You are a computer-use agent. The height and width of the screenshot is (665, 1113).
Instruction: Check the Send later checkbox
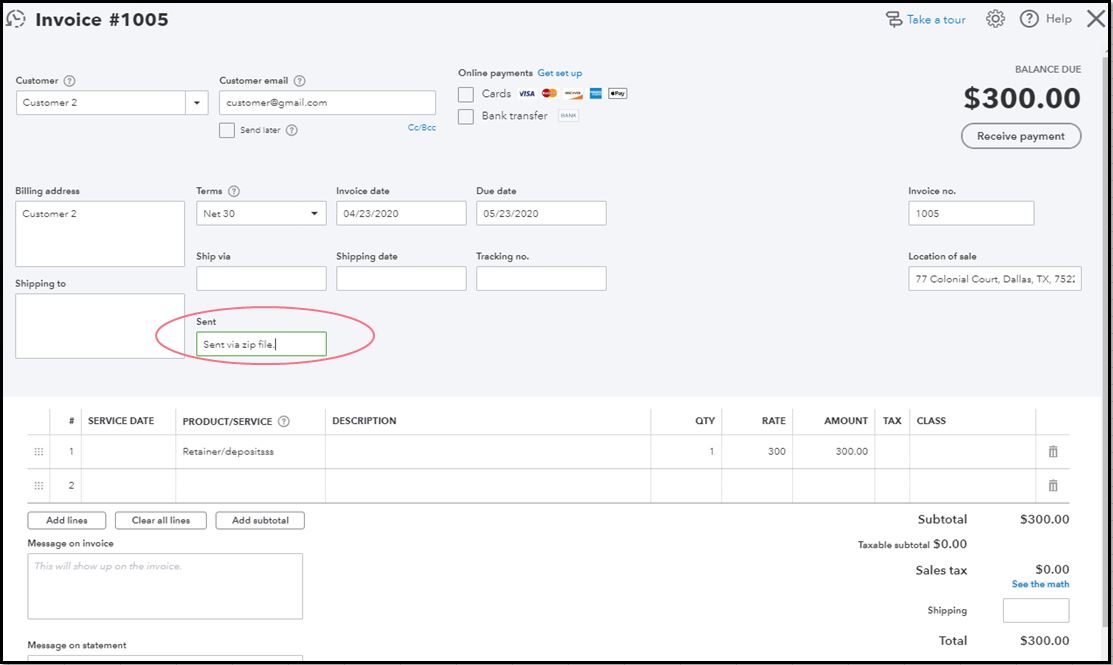click(x=226, y=130)
